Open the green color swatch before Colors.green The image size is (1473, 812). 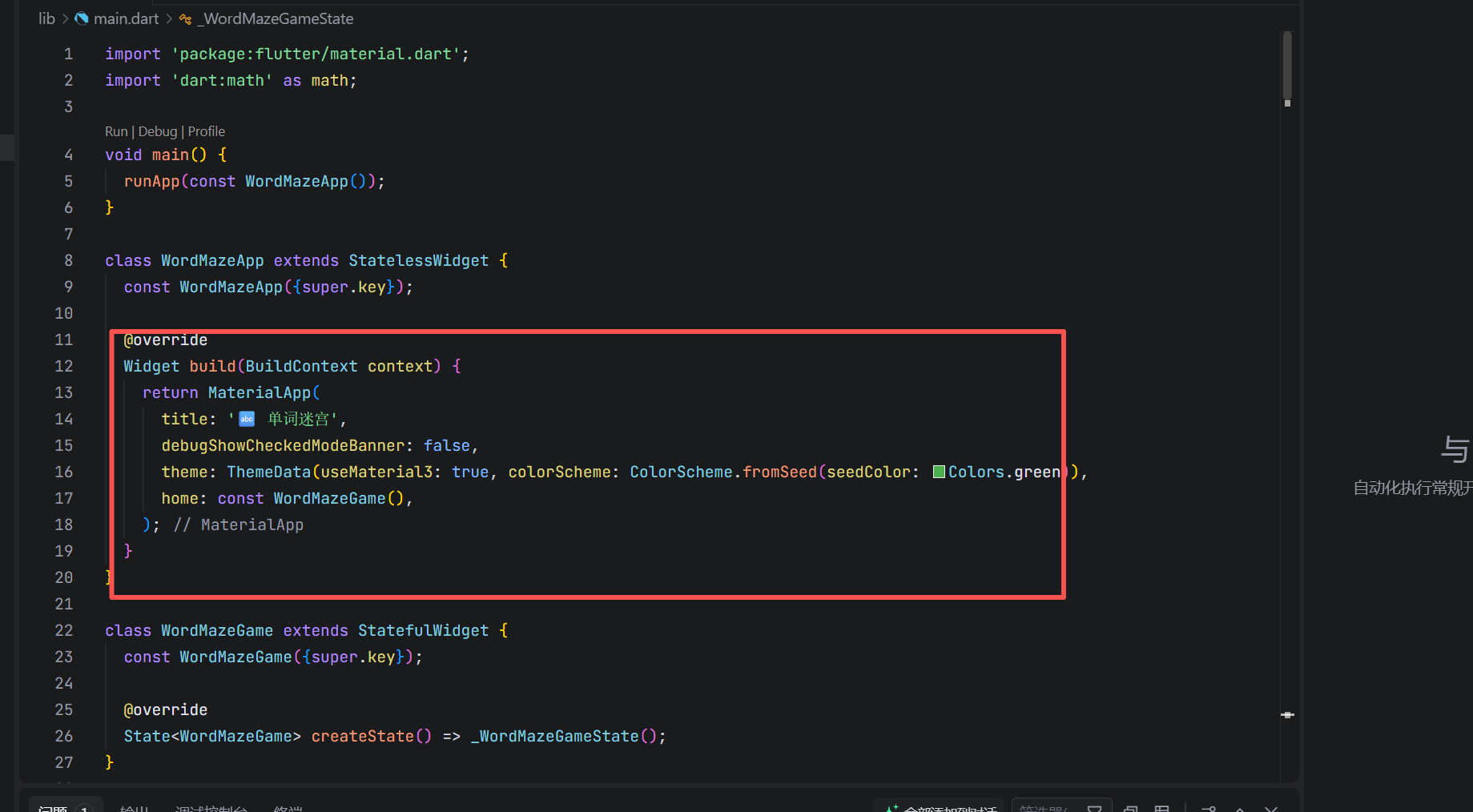point(939,472)
